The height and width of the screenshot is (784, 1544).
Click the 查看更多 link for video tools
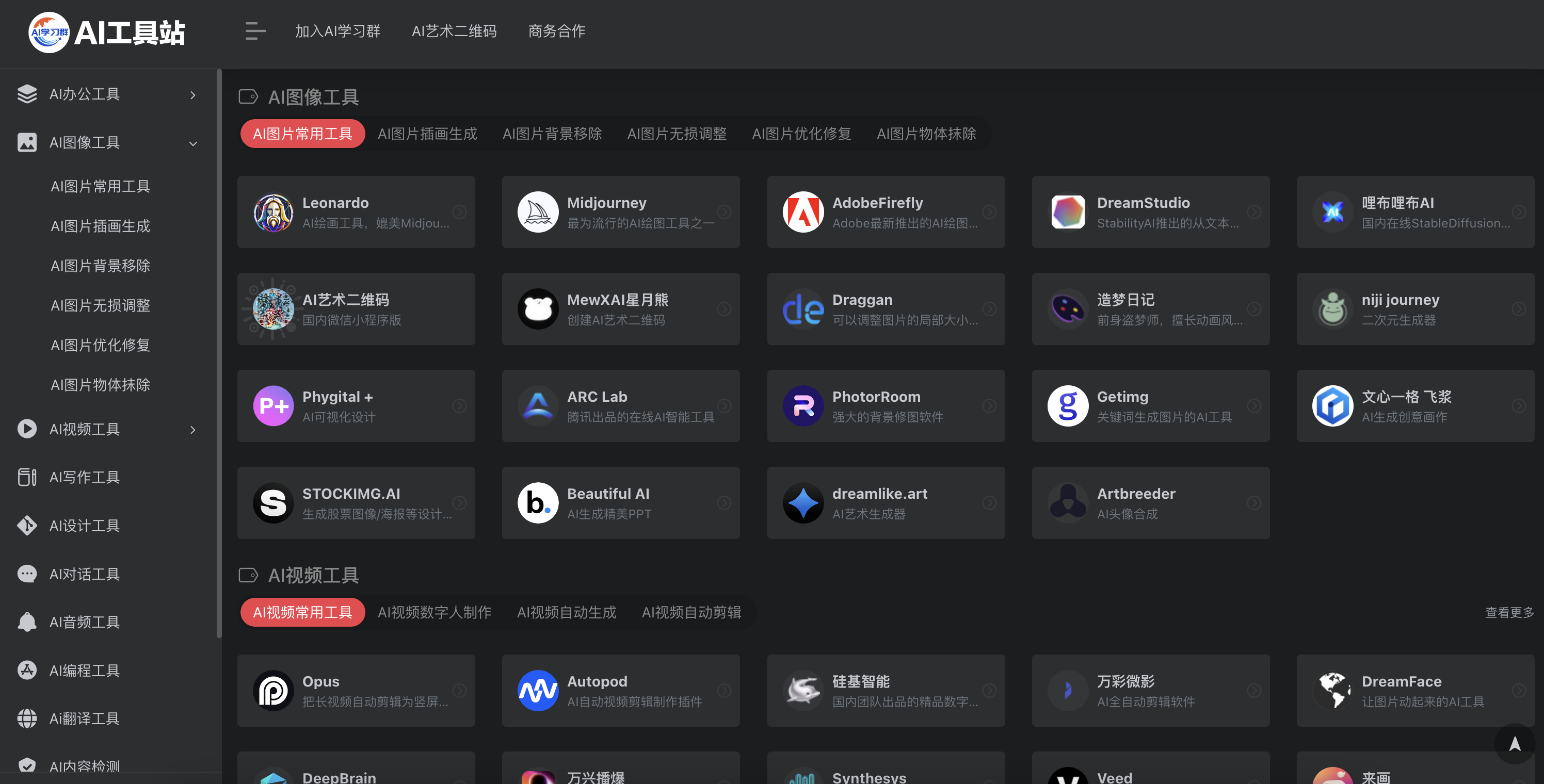click(x=1509, y=612)
